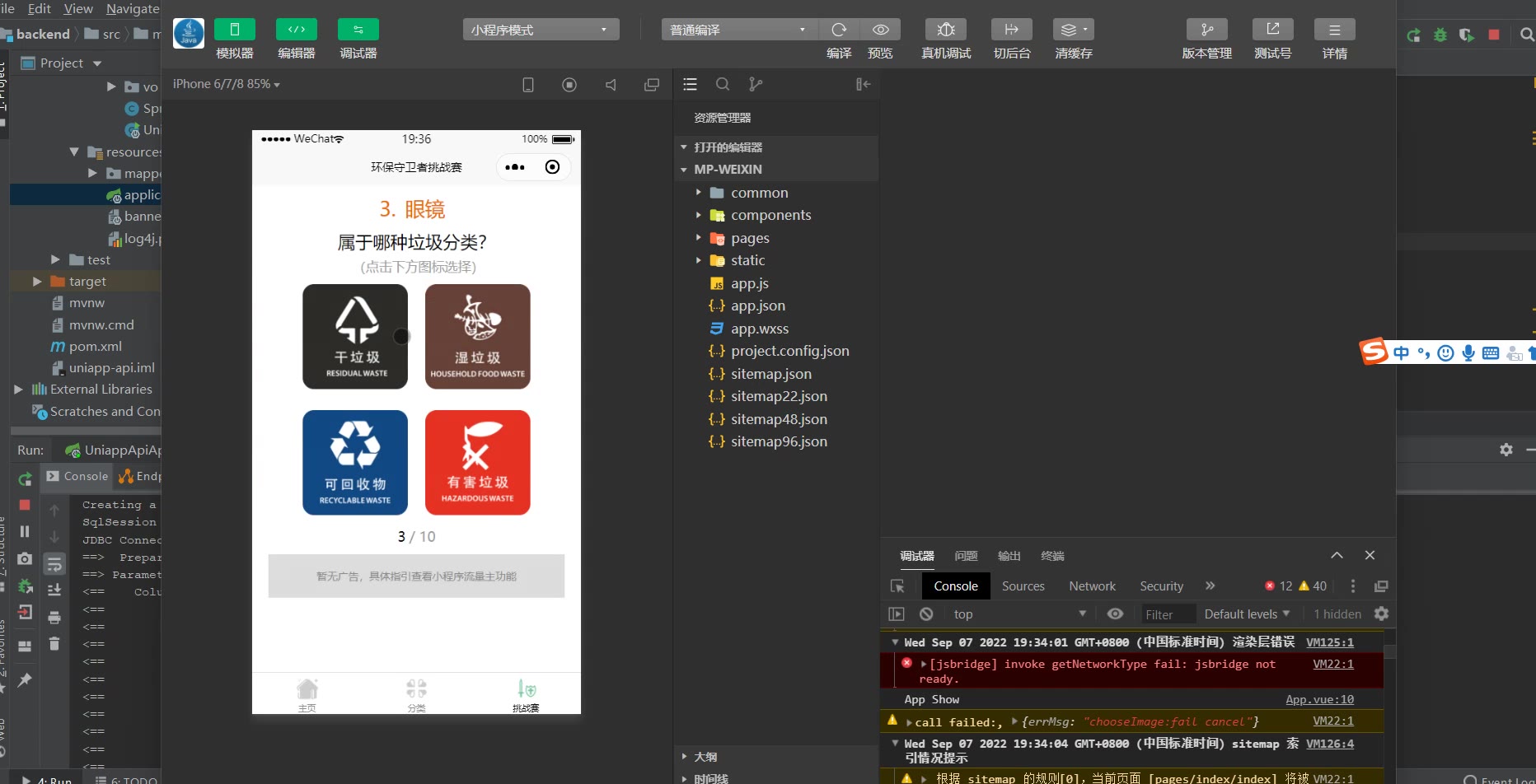Open the sitemap48.json file
This screenshot has height=784, width=1536.
(x=776, y=419)
